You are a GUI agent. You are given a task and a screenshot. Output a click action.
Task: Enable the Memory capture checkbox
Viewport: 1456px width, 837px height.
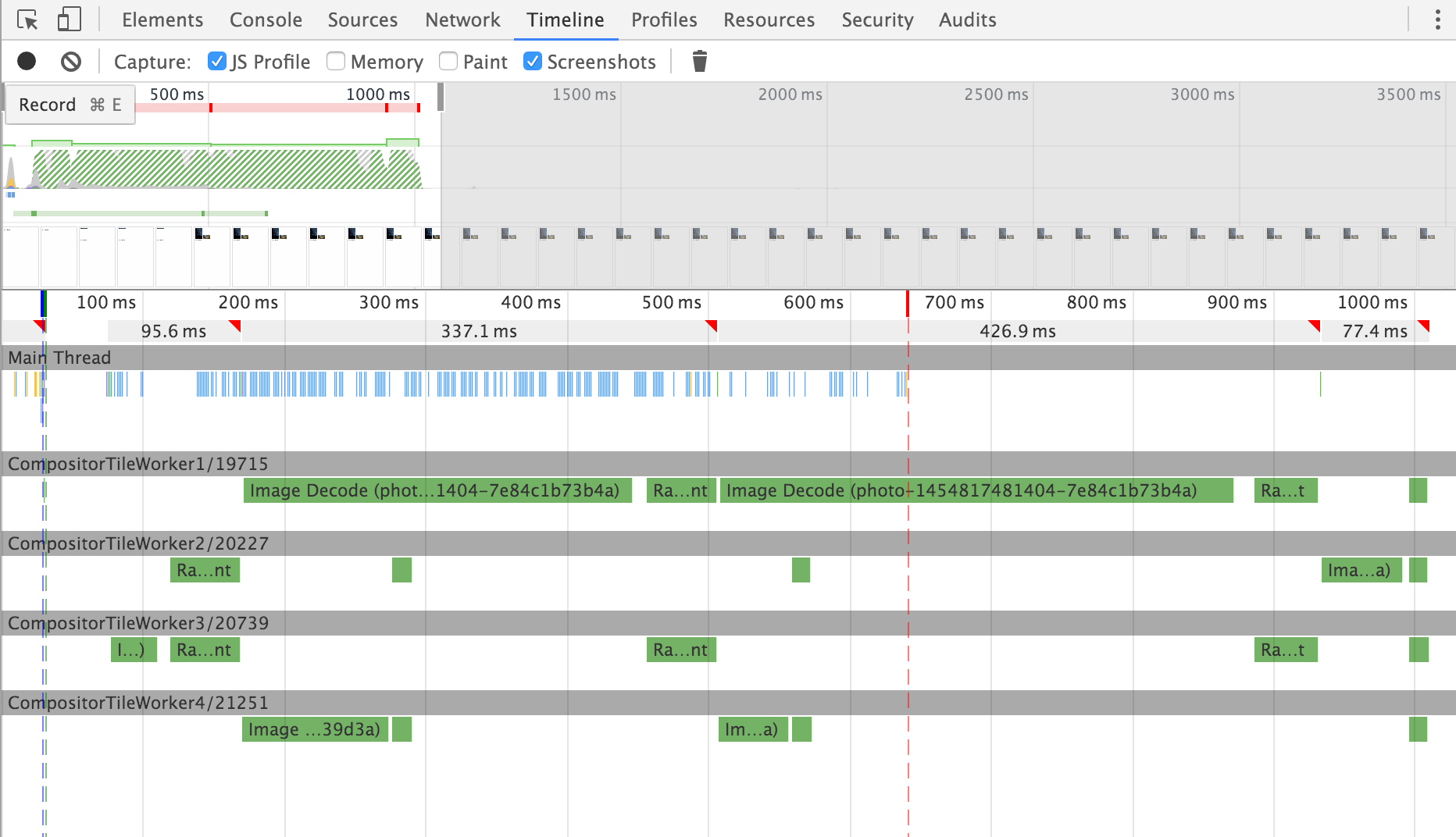[x=336, y=61]
